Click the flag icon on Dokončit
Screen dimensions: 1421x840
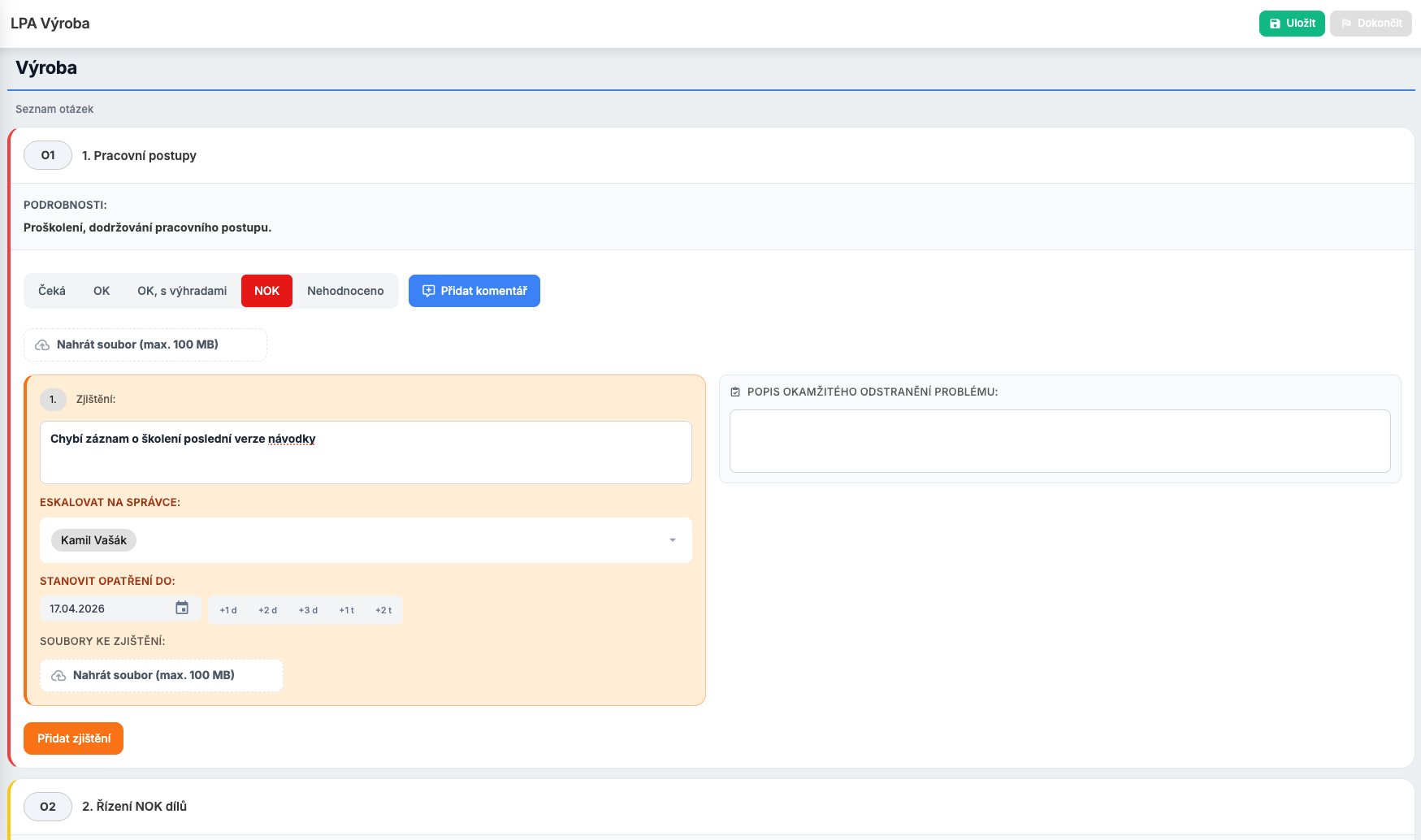[1346, 24]
